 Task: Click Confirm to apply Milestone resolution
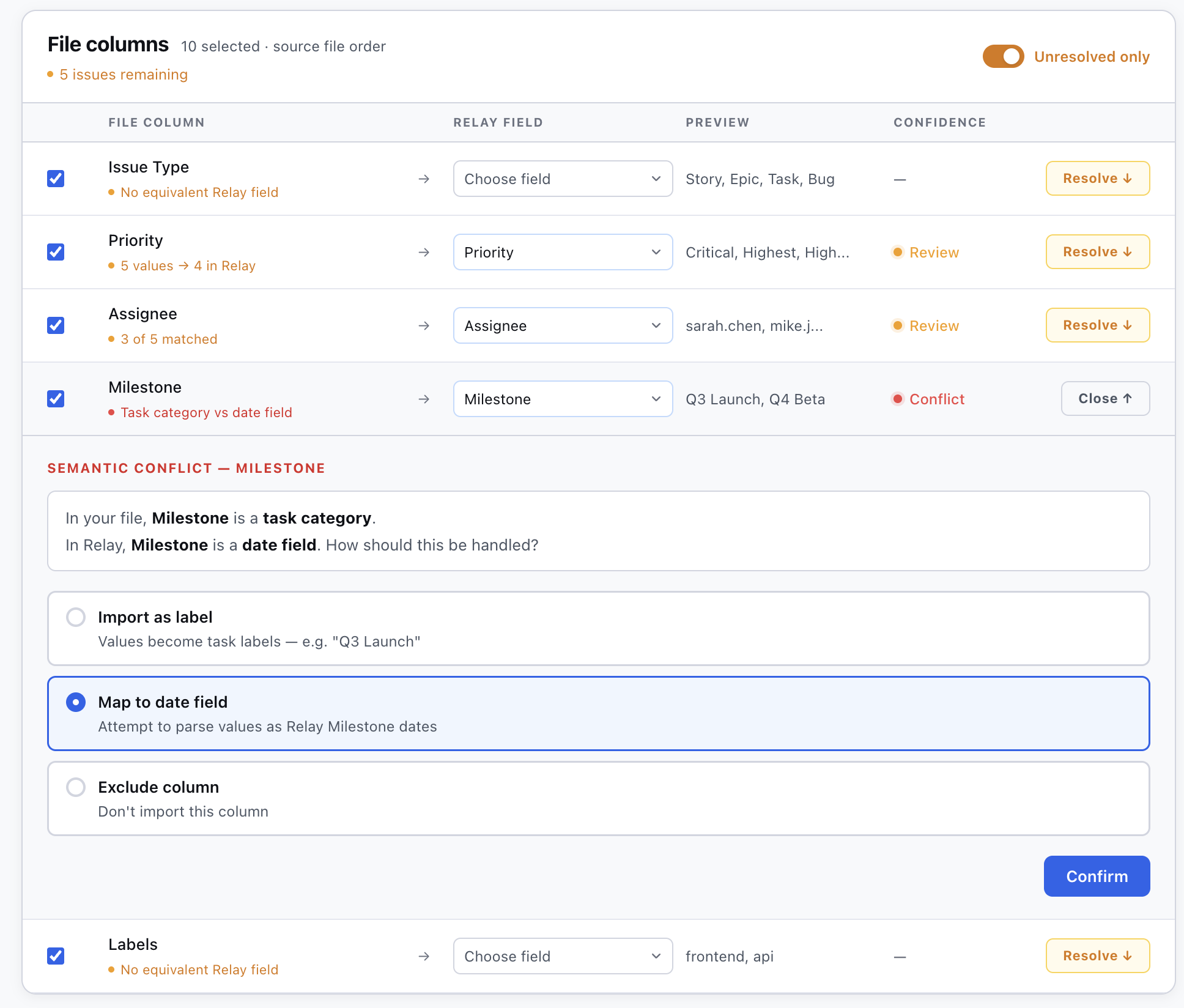click(x=1097, y=876)
